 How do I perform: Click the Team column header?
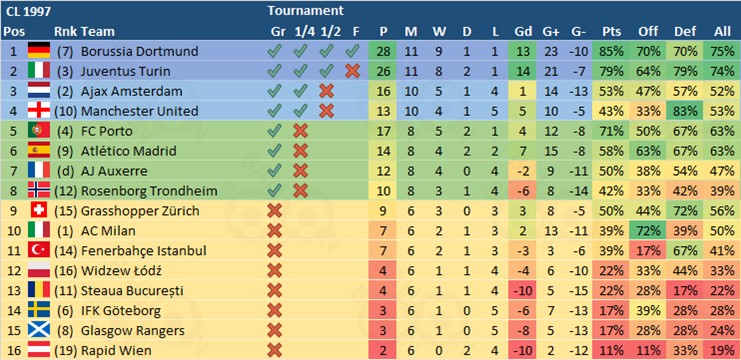click(x=98, y=32)
